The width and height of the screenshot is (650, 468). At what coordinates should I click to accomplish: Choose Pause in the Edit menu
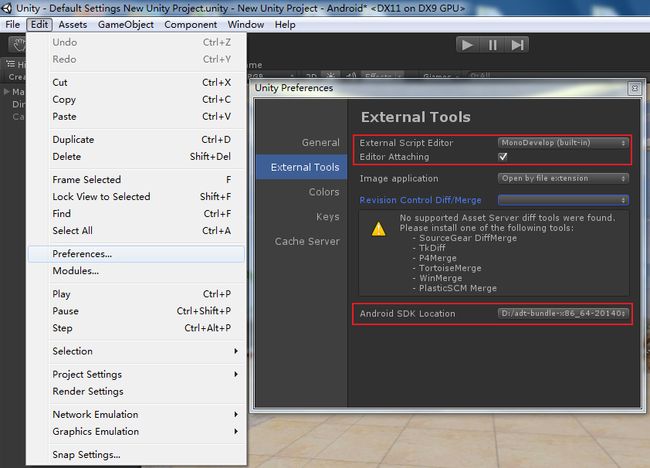(x=136, y=311)
